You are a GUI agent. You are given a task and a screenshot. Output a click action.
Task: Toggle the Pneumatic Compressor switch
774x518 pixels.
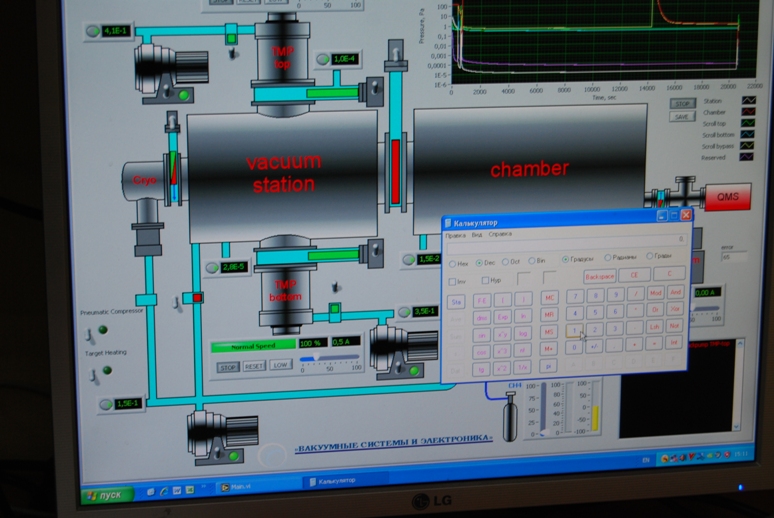(x=90, y=335)
